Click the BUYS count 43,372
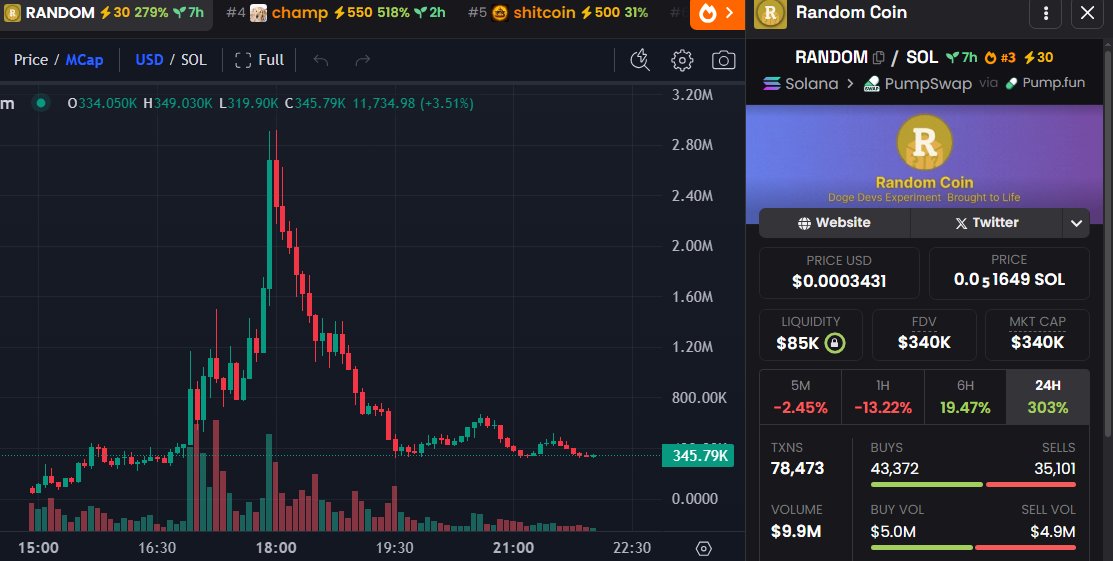 (894, 469)
